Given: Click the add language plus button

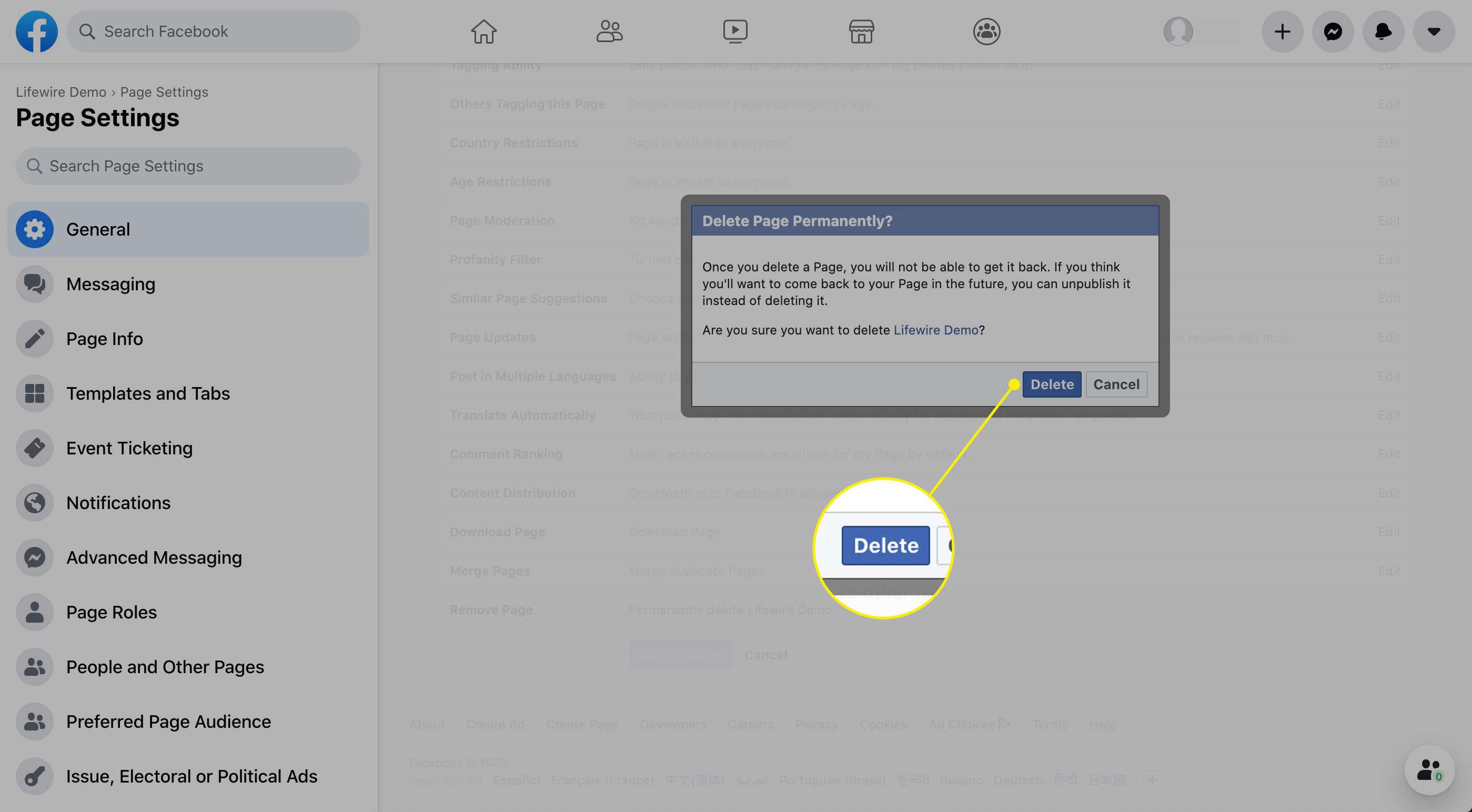Looking at the screenshot, I should click(1152, 780).
